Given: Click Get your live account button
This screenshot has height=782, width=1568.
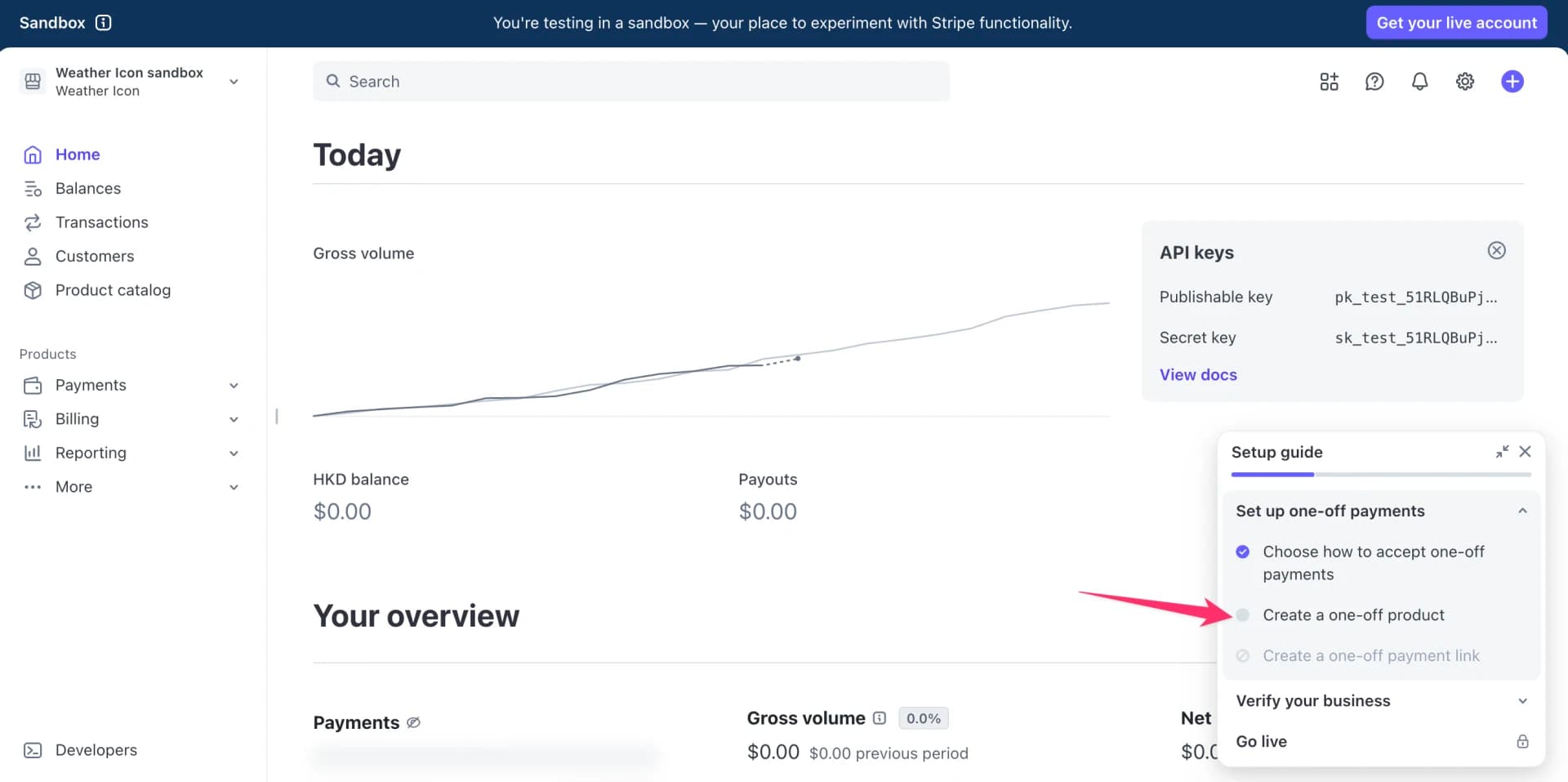Looking at the screenshot, I should 1456,23.
